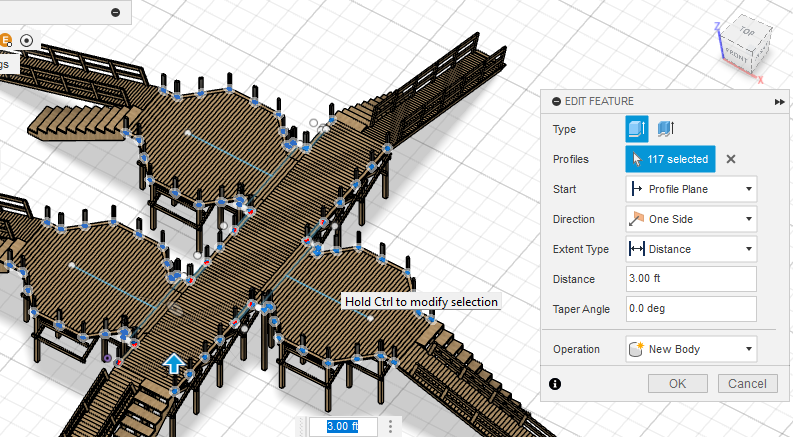
Task: Open the Extent Type 'Distance' dropdown
Action: tap(691, 249)
